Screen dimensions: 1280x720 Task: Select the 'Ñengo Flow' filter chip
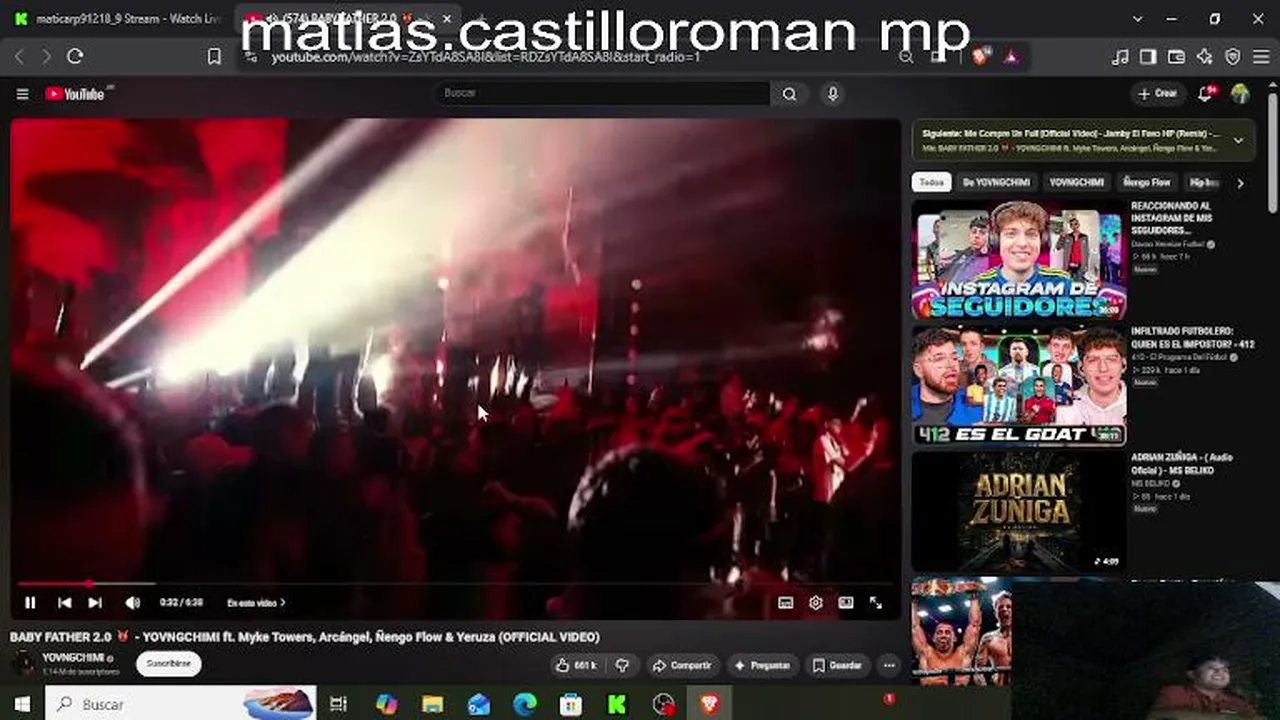(x=1147, y=183)
